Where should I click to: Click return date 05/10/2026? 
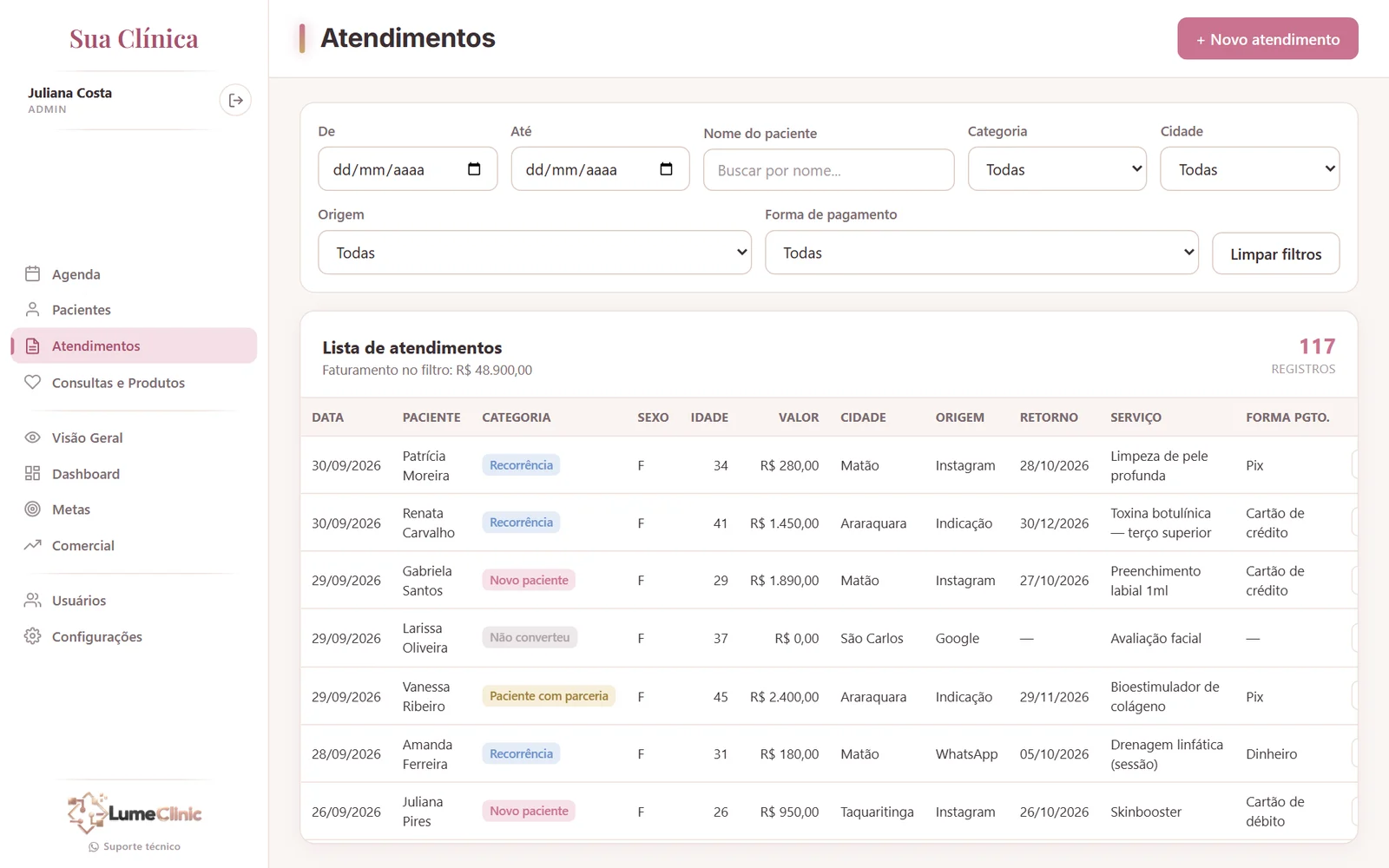point(1054,754)
